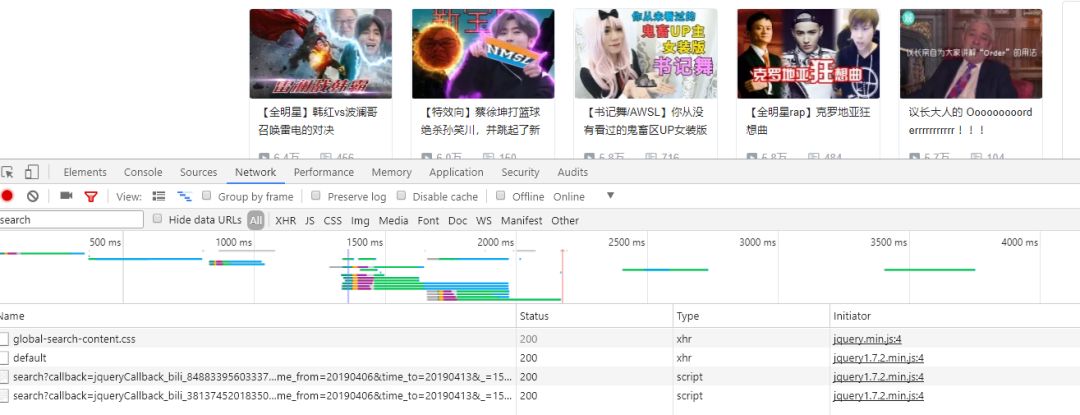The image size is (1080, 415).
Task: Stop recording network log red button
Action: click(x=7, y=196)
